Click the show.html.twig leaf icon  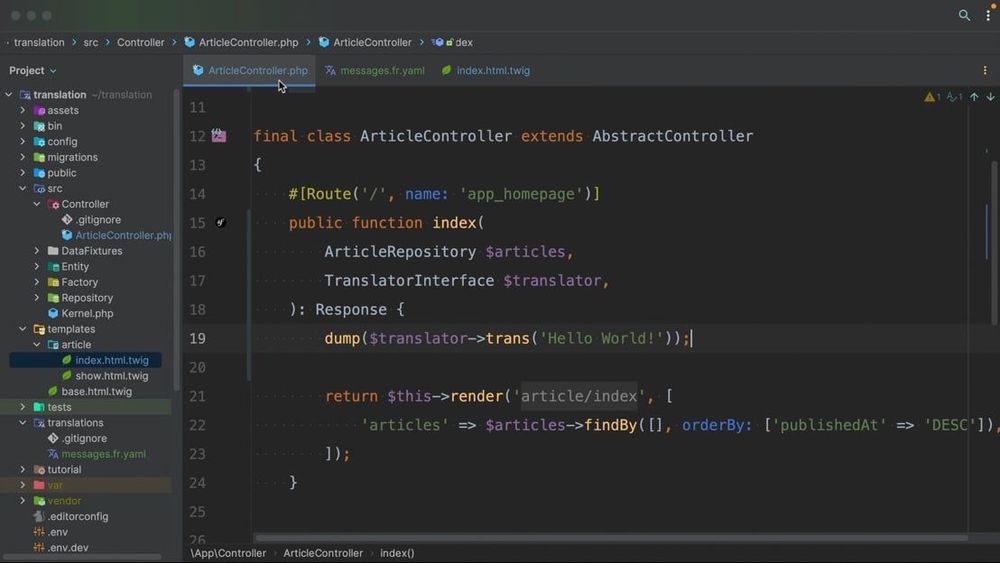66,376
